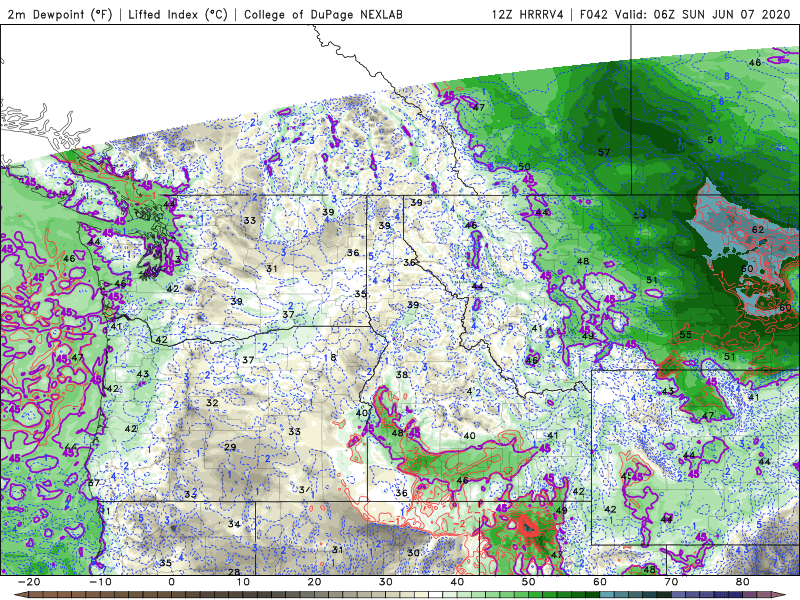The height and width of the screenshot is (600, 800).
Task: Click the 10 label on the color scale
Action: point(243,582)
